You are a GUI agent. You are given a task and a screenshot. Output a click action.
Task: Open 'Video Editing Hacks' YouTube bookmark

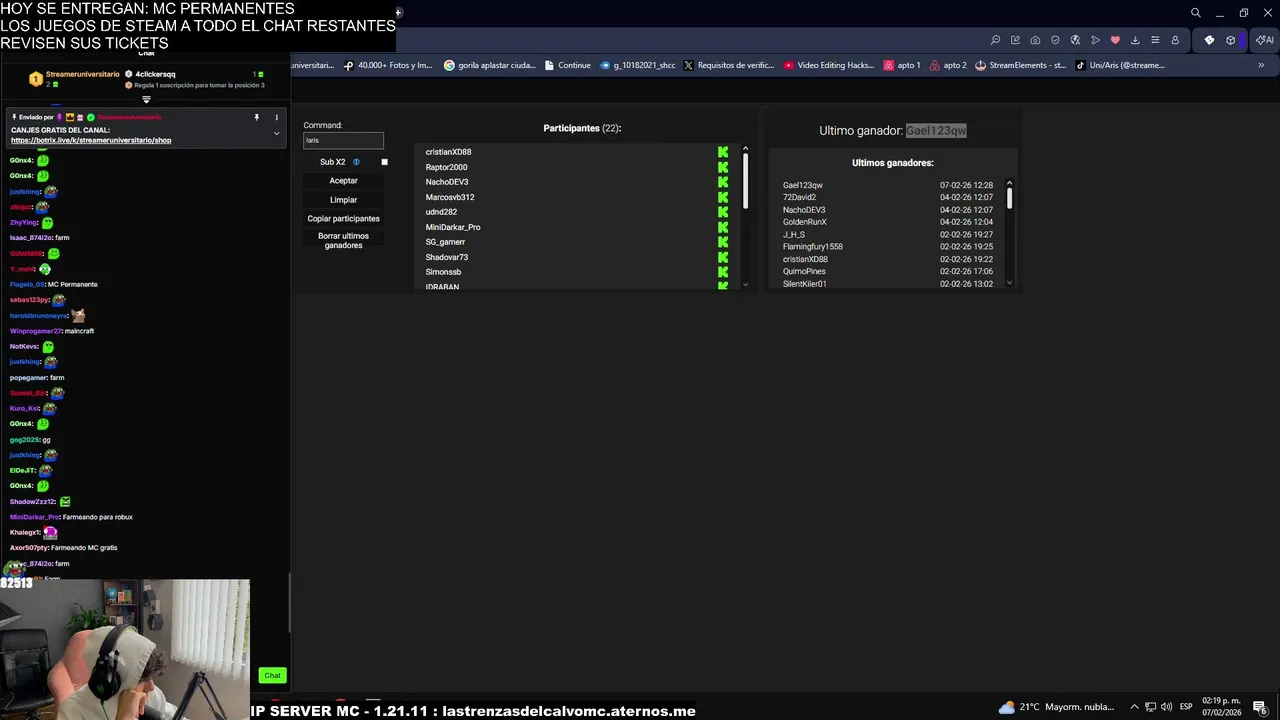coord(829,65)
